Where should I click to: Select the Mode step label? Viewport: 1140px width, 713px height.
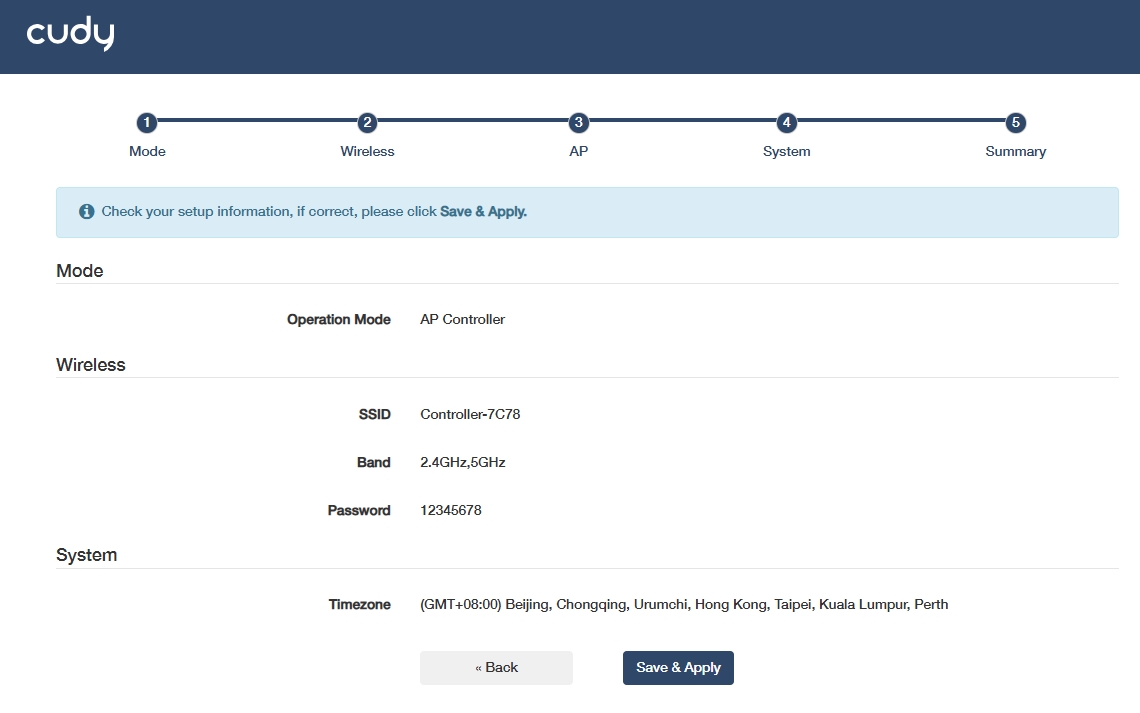pos(147,151)
